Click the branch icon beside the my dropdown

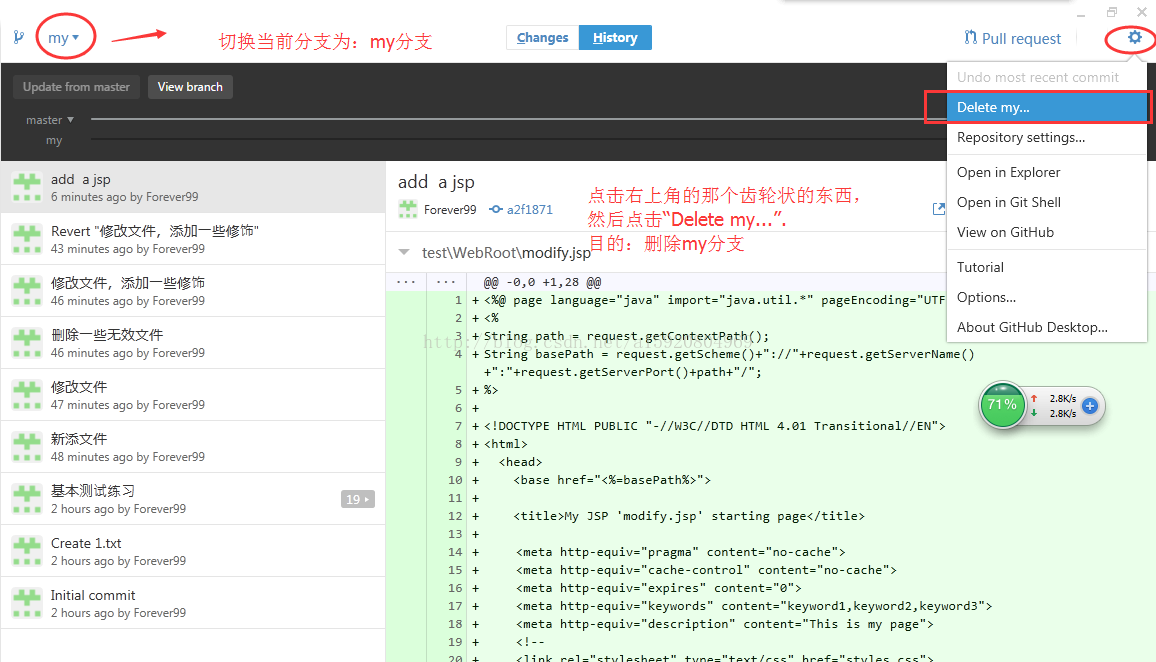18,37
